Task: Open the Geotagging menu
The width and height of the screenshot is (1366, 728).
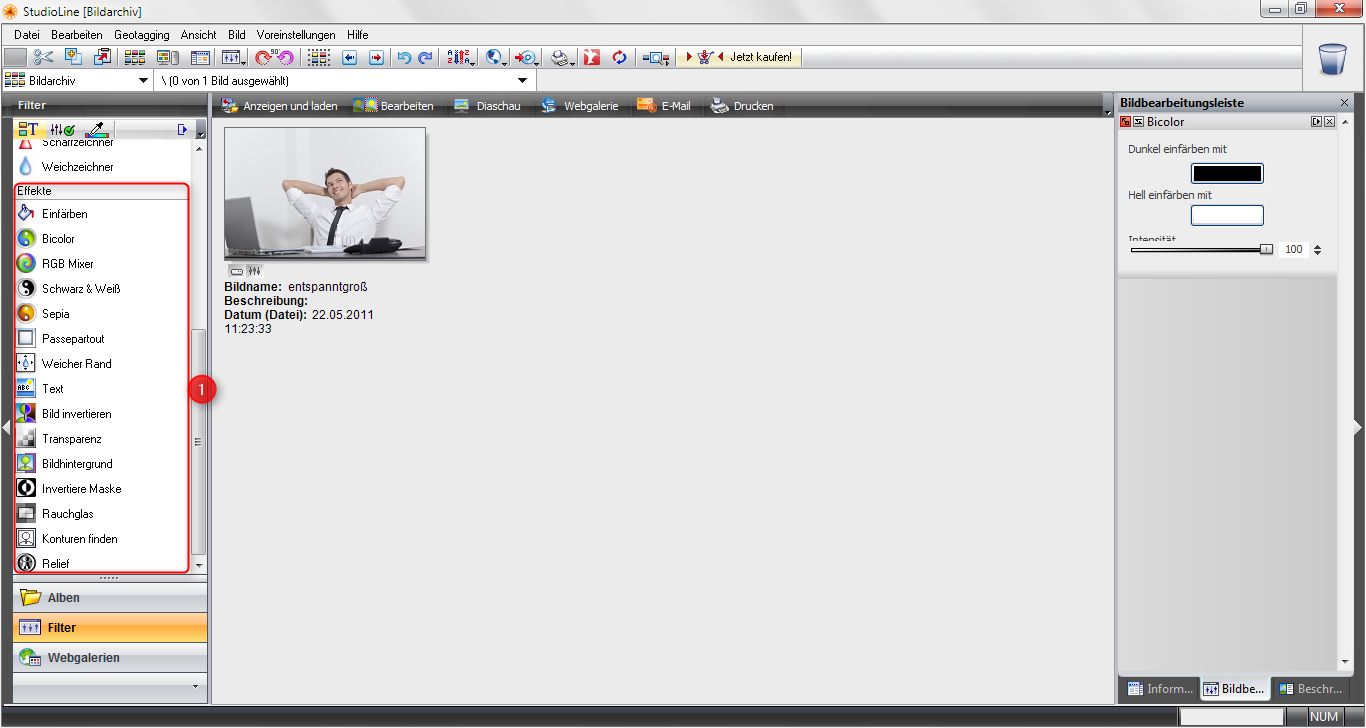Action: [x=141, y=35]
